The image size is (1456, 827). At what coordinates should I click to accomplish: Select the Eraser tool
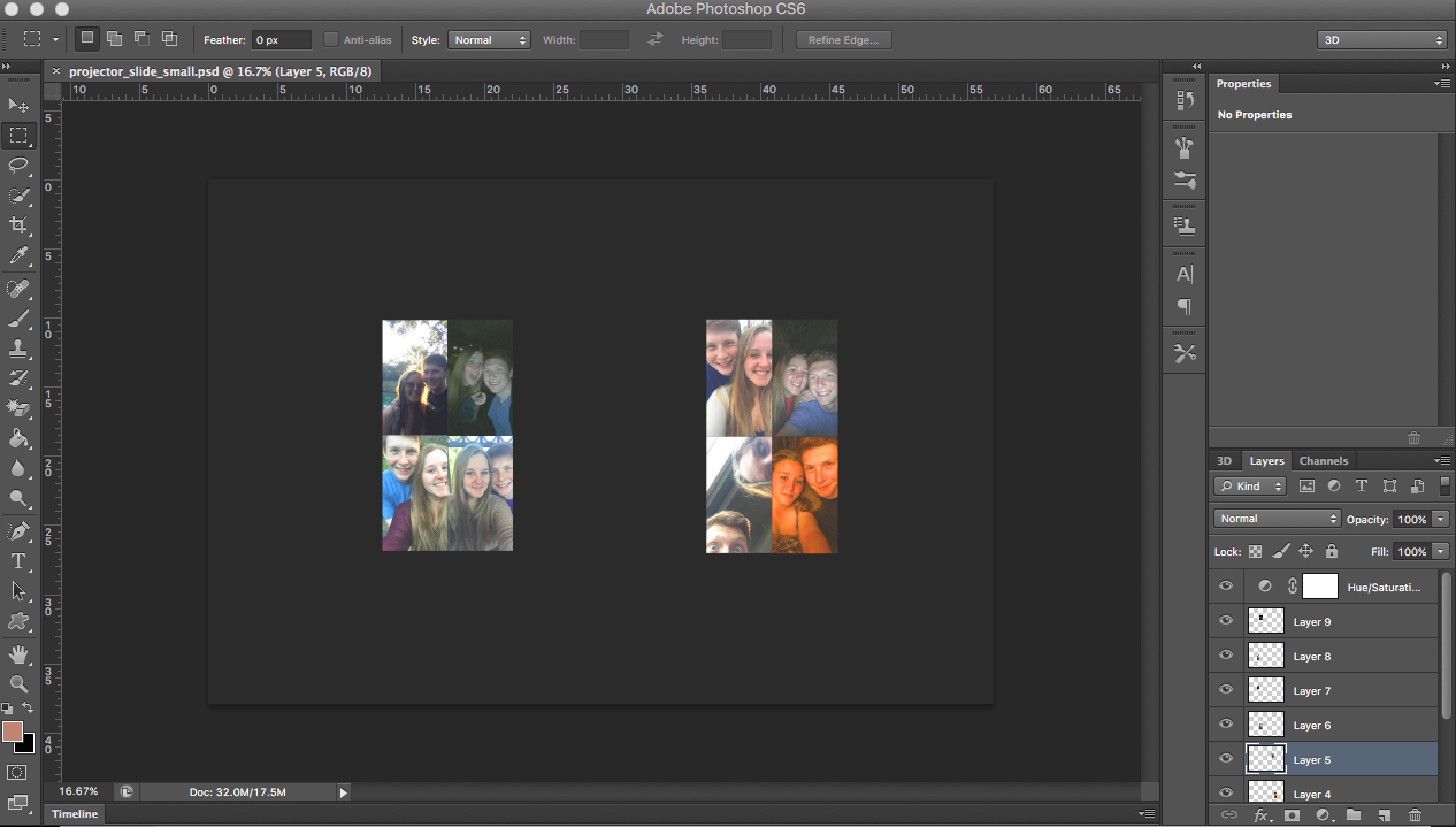(x=18, y=408)
